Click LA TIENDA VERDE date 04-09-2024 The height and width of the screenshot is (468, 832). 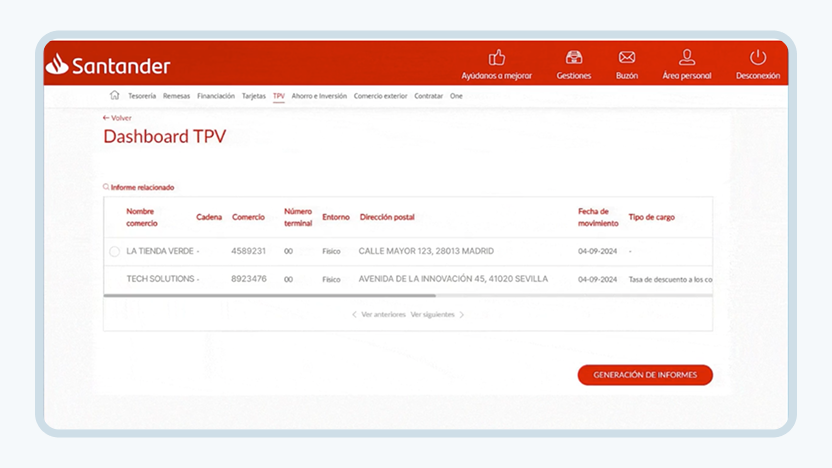pyautogui.click(x=597, y=252)
